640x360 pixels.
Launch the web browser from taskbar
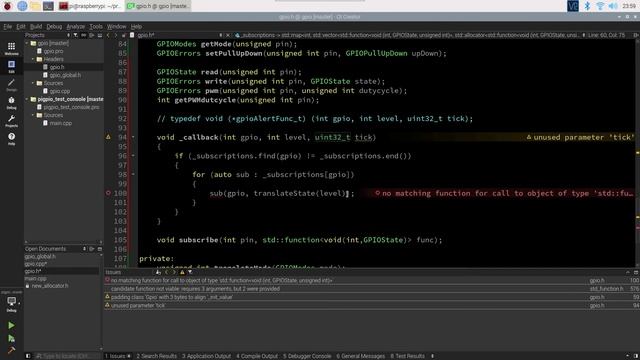[x=22, y=6]
